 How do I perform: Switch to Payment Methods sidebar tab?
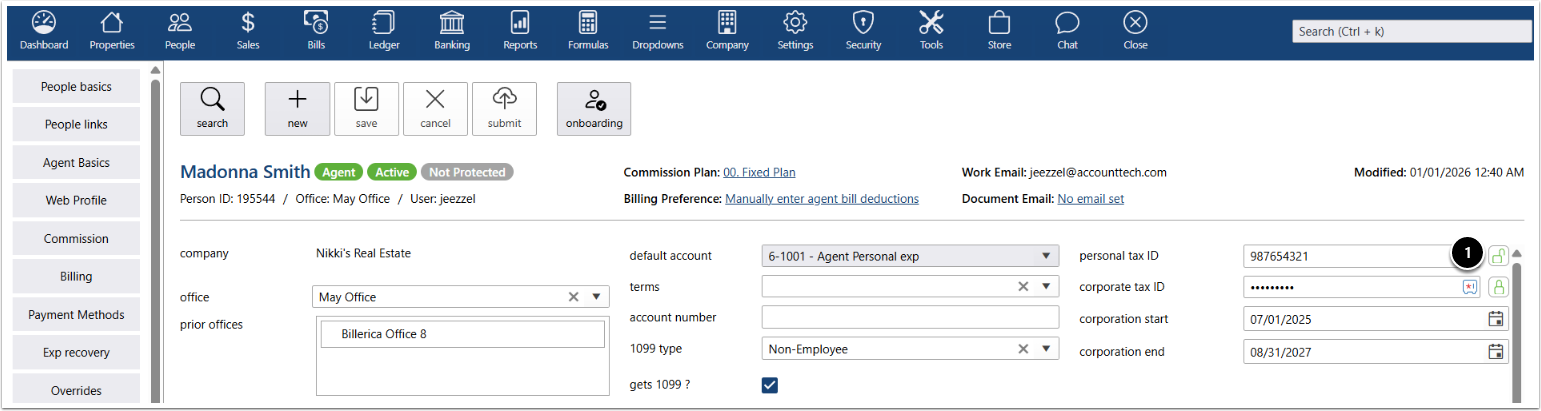(76, 315)
